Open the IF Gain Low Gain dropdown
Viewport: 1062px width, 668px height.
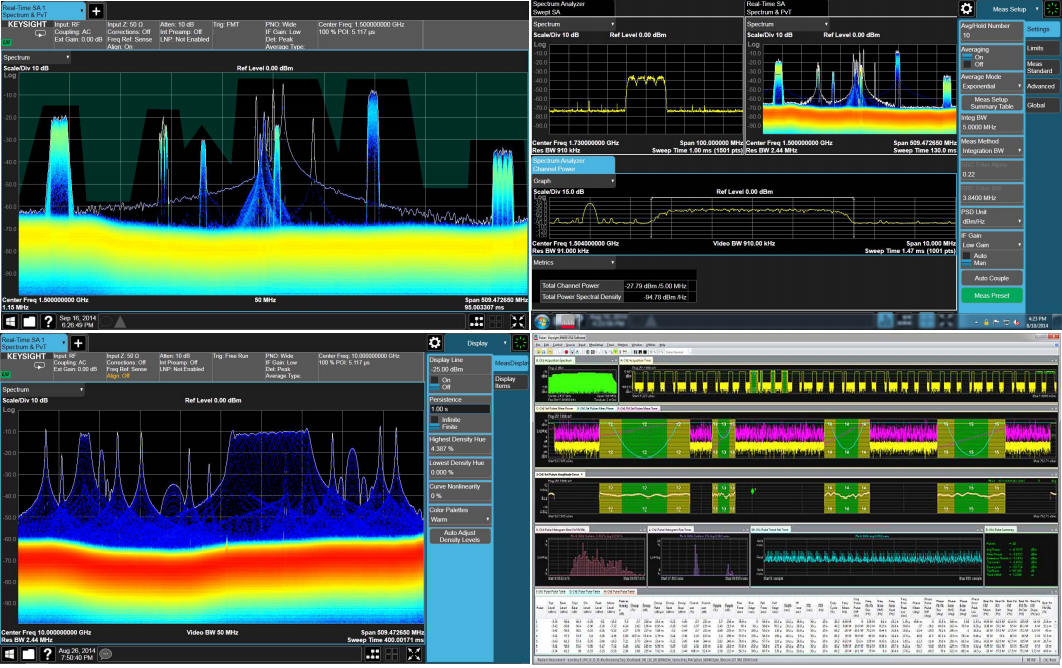coord(992,245)
